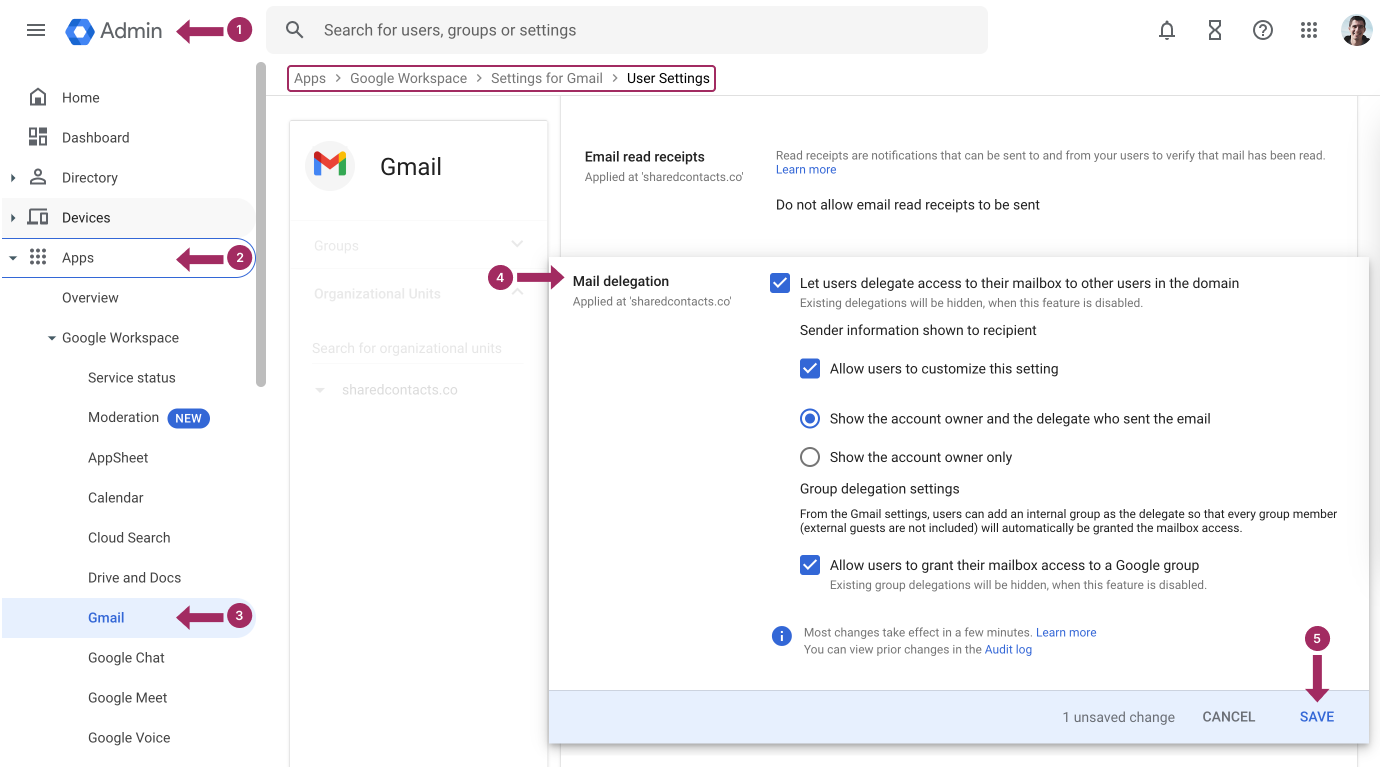This screenshot has width=1380, height=767.
Task: Open the hamburger main menu icon
Action: pyautogui.click(x=36, y=30)
